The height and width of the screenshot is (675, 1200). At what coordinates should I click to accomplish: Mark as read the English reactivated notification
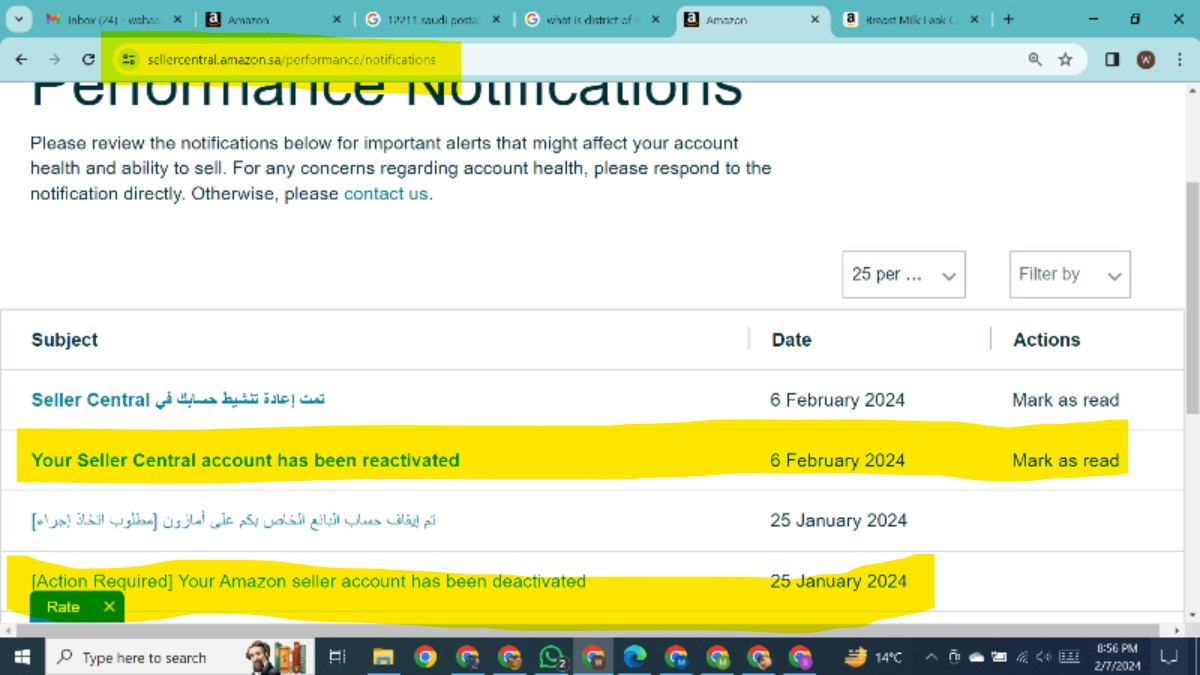(1065, 460)
